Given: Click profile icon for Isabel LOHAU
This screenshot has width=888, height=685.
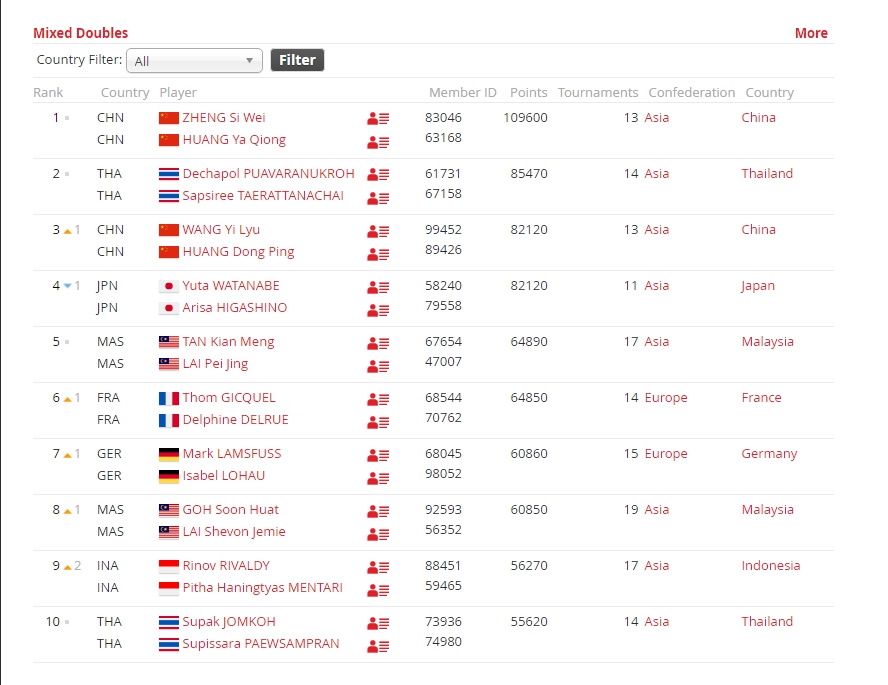Looking at the screenshot, I should (377, 477).
